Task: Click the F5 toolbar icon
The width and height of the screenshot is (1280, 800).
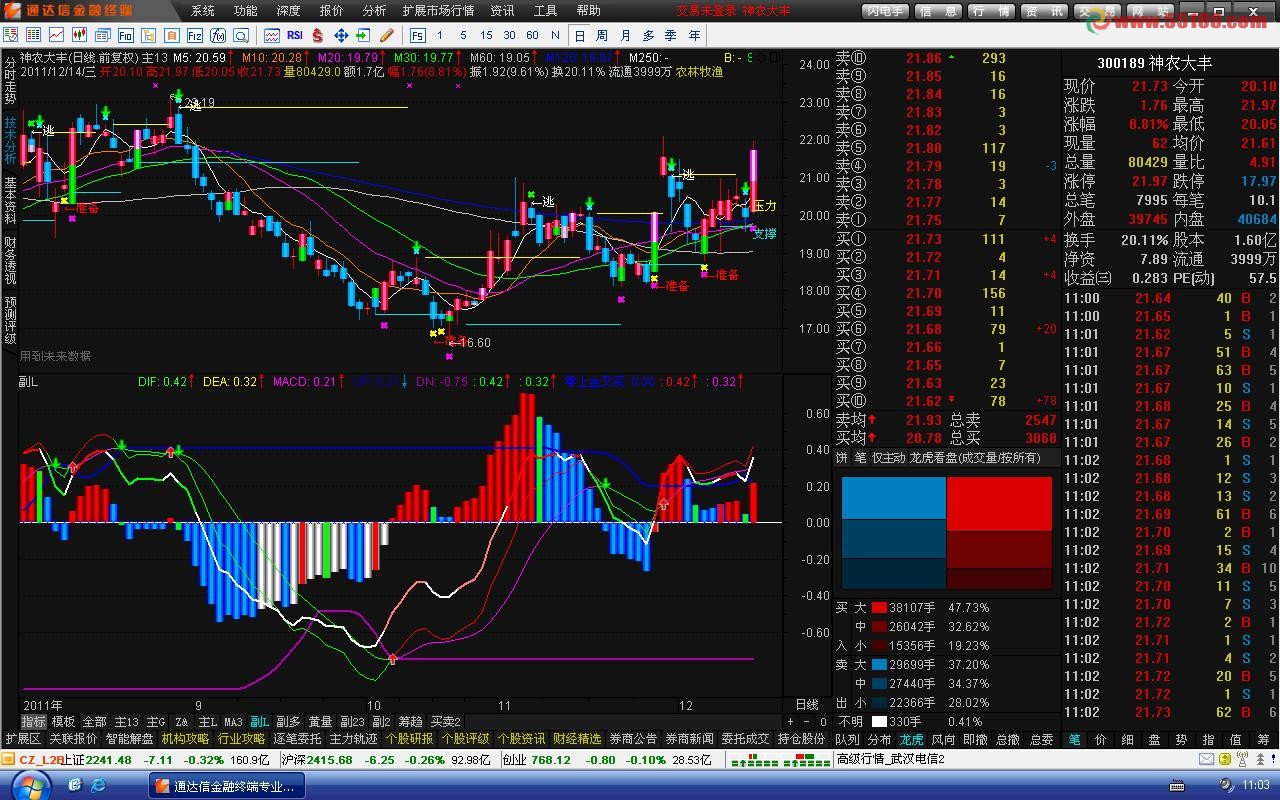Action: (x=418, y=35)
